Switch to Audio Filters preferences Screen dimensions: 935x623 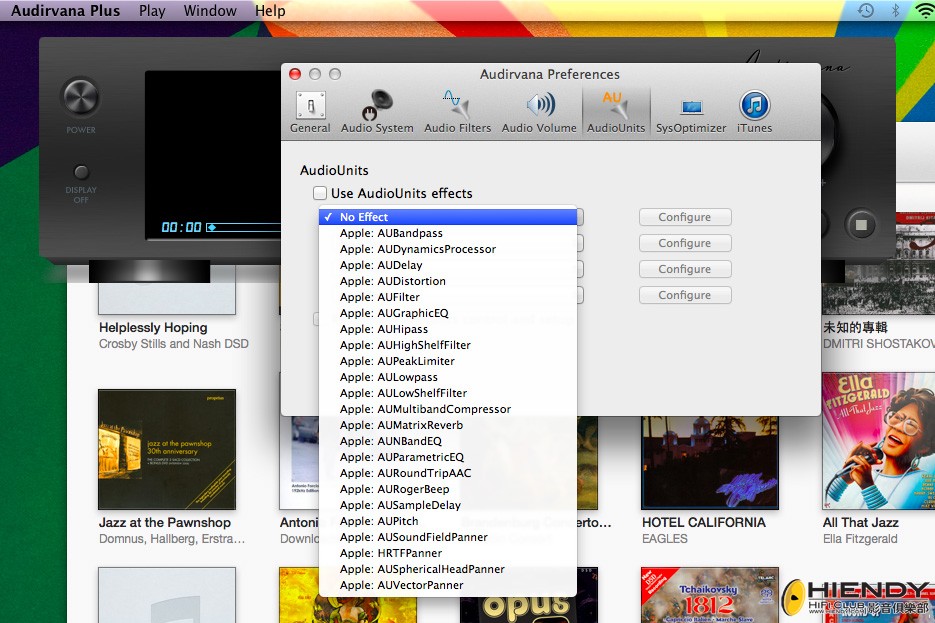pyautogui.click(x=457, y=112)
